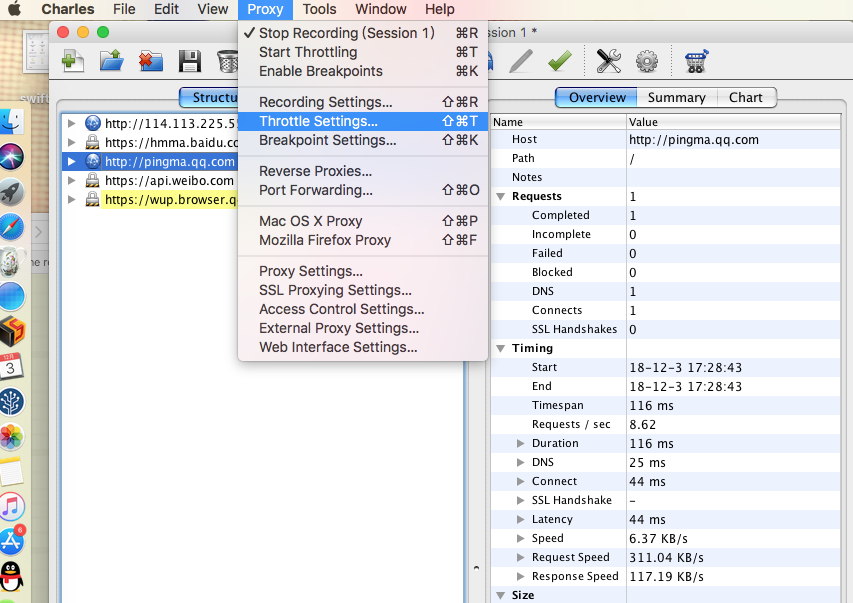Click the lock icon for api.weibo.com
853x603 pixels.
92,180
